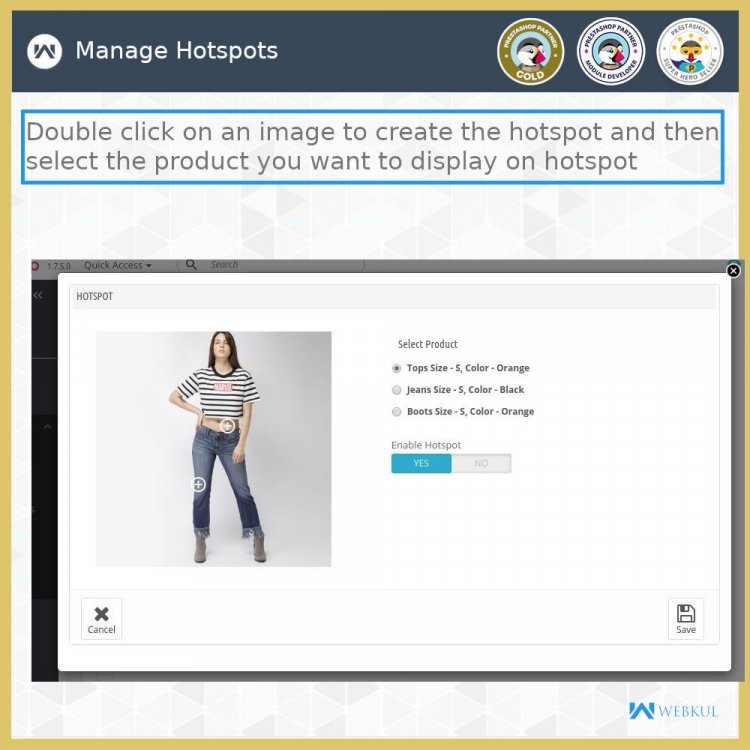Click the model product image
The width and height of the screenshot is (750, 750).
[x=214, y=449]
